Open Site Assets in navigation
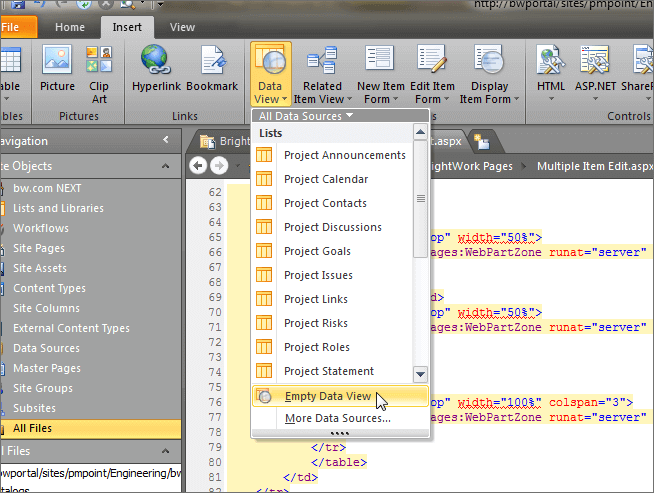Screen dimensions: 654x493 [x=40, y=268]
